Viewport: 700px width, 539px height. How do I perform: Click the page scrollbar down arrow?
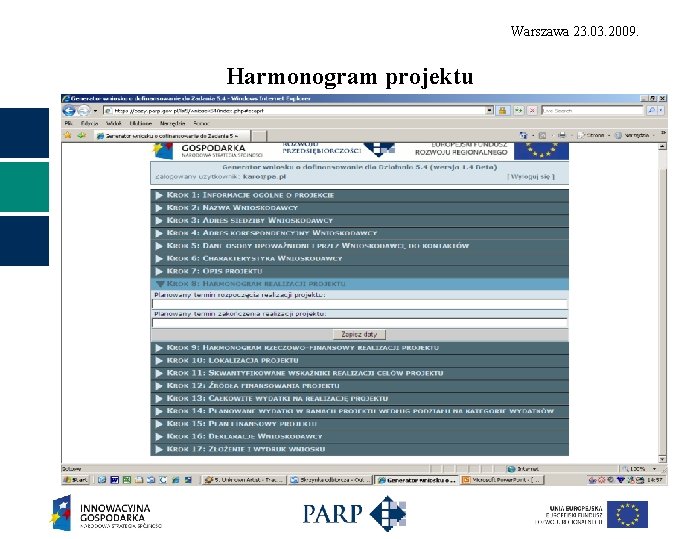click(x=662, y=459)
